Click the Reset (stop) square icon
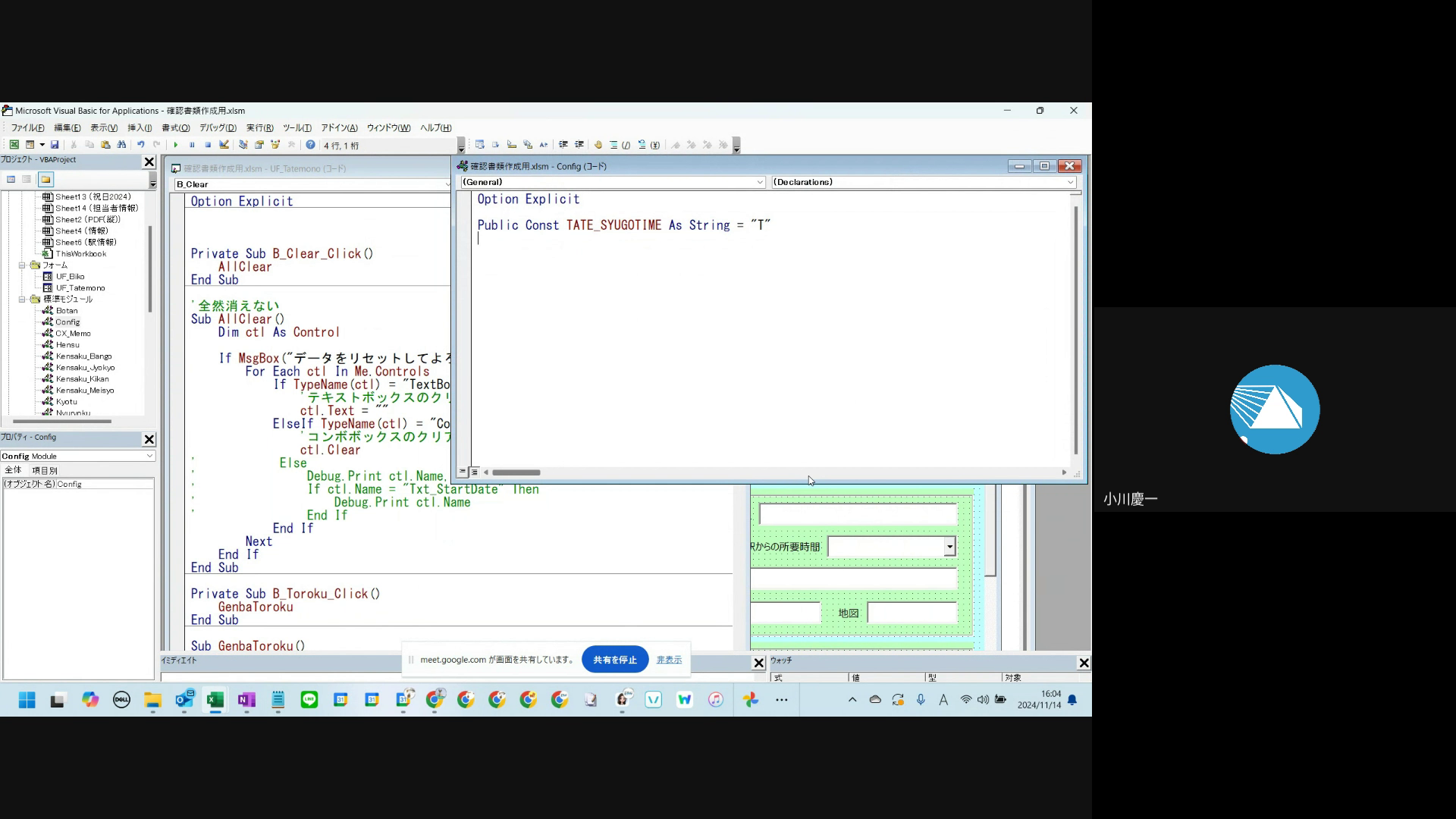The width and height of the screenshot is (1456, 819). click(208, 145)
